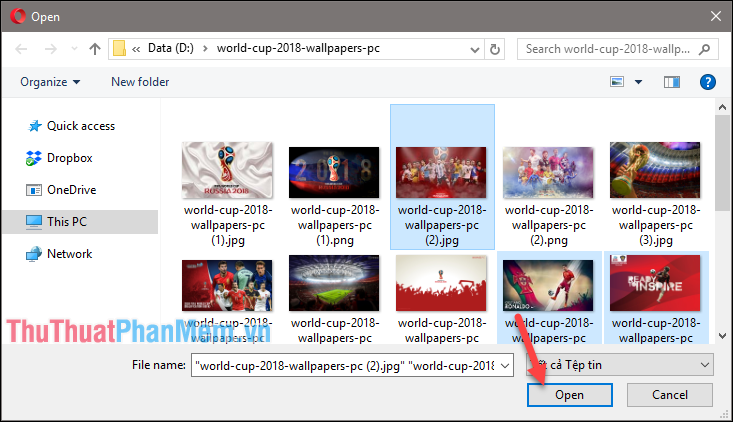This screenshot has width=733, height=422.
Task: Click file name label of (1).jpg
Action: (228, 225)
